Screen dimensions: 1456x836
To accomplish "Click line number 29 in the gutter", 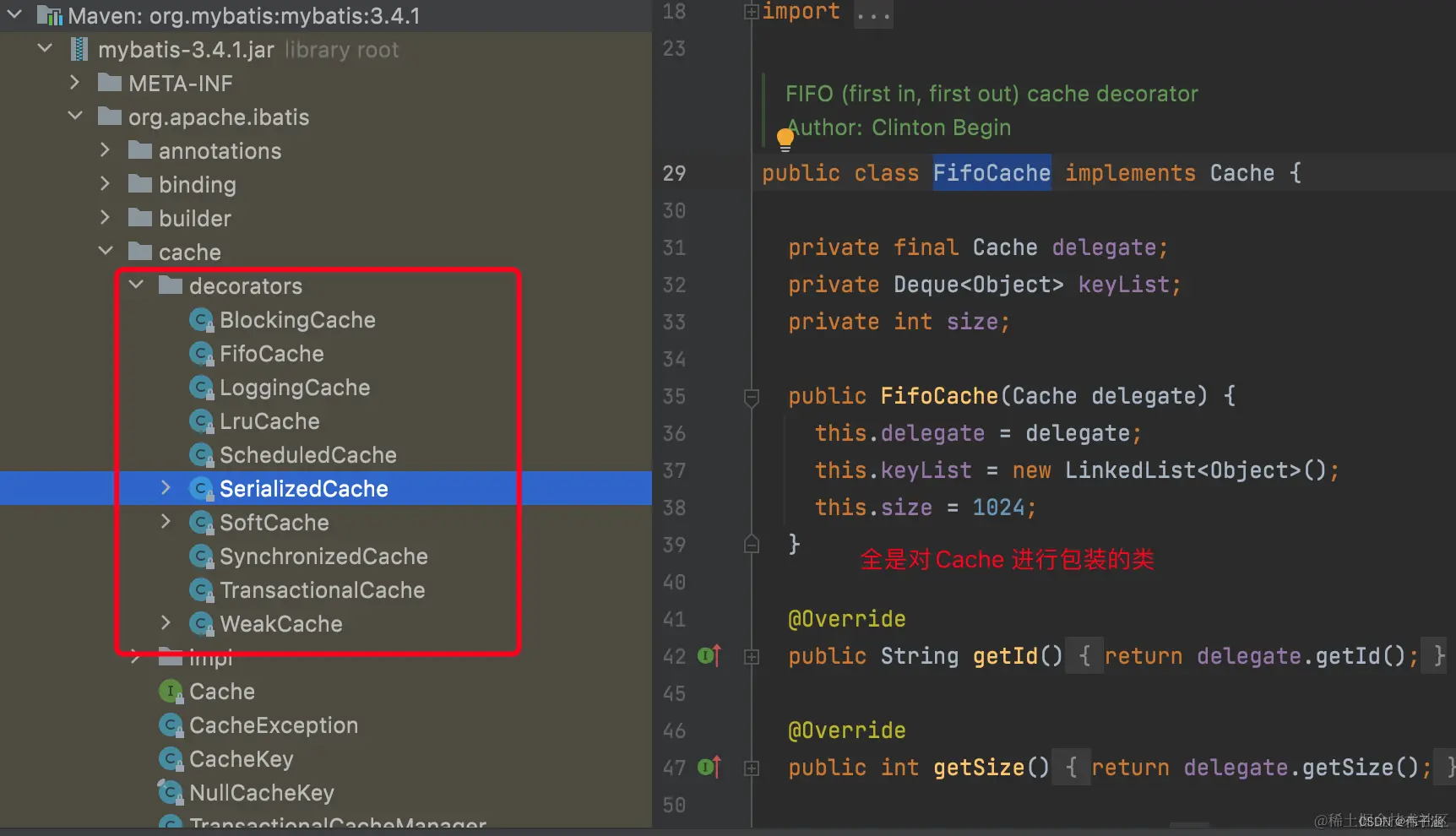I will [x=674, y=173].
